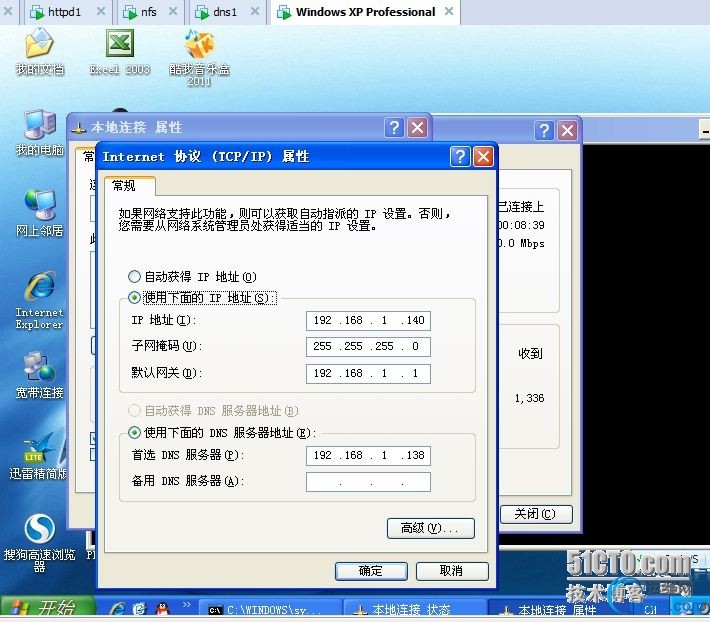Click the 取消 button
This screenshot has height=622, width=710.
pyautogui.click(x=452, y=571)
